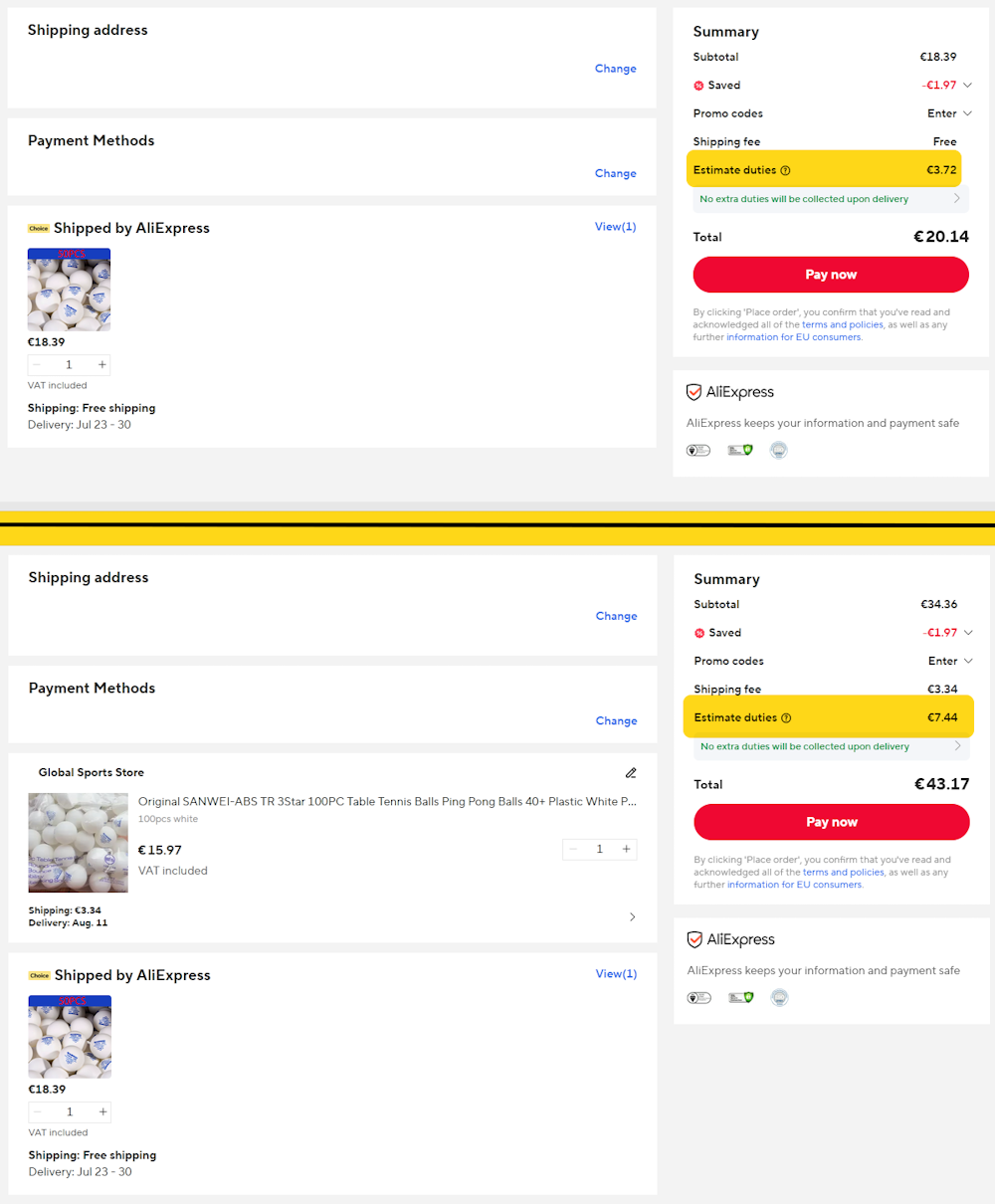
Task: Click the Global Sports Store name
Action: point(92,772)
